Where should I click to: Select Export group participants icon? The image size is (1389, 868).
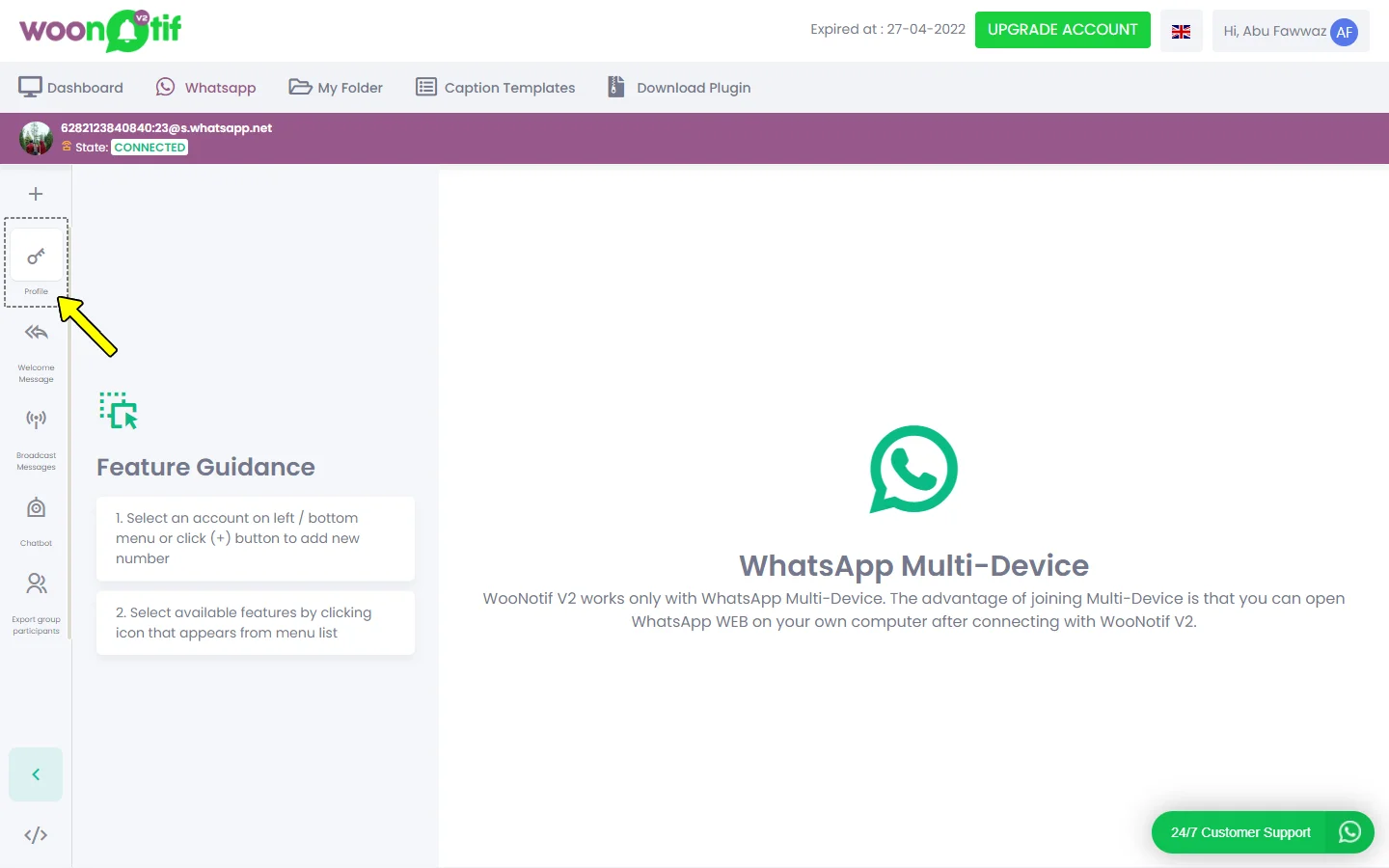(36, 584)
